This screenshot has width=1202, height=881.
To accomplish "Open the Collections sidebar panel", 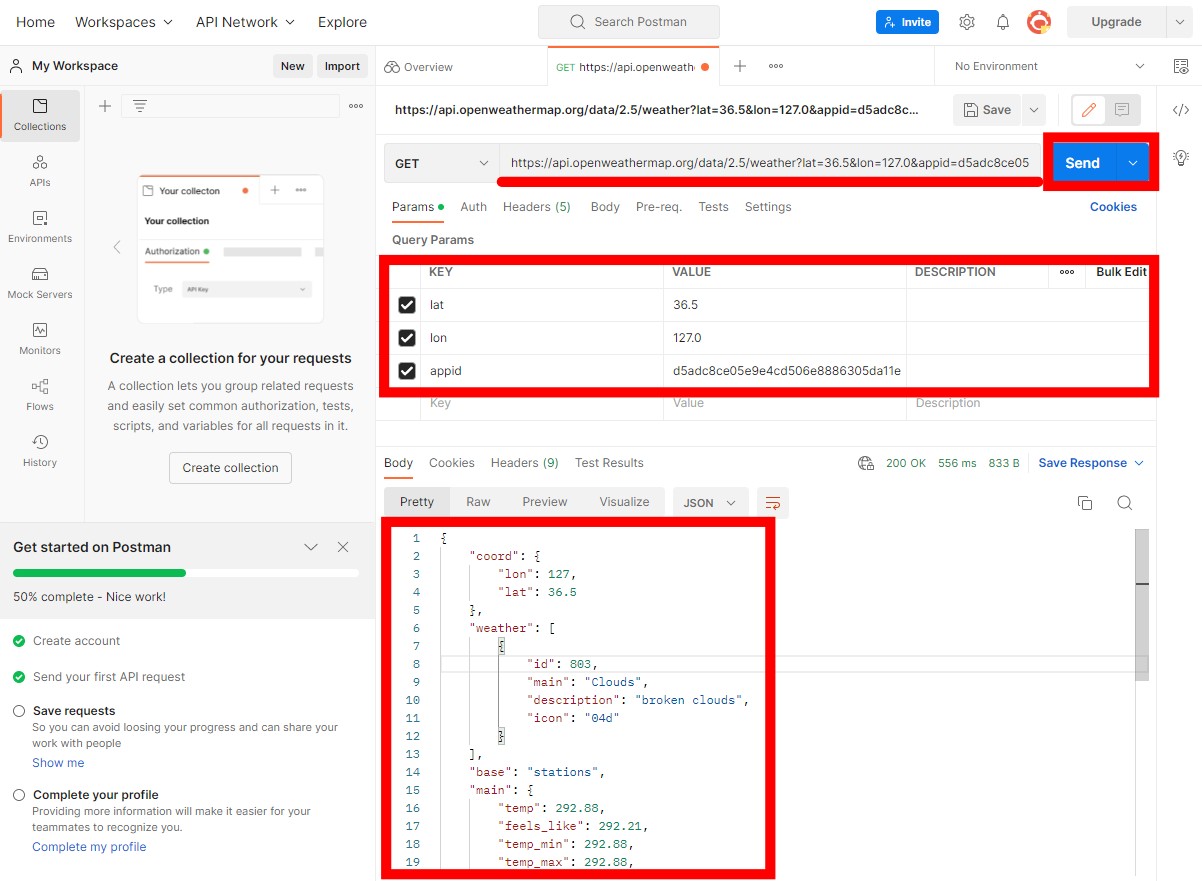I will pos(40,115).
